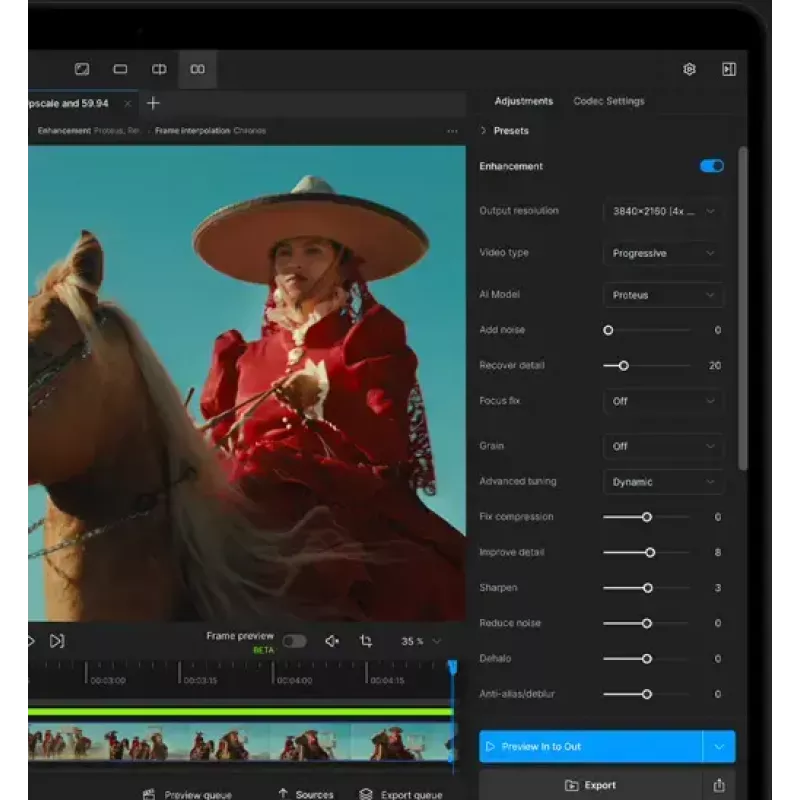The height and width of the screenshot is (800, 800).
Task: Click the Enhancement Proteus breadcrumb
Action: (88, 131)
